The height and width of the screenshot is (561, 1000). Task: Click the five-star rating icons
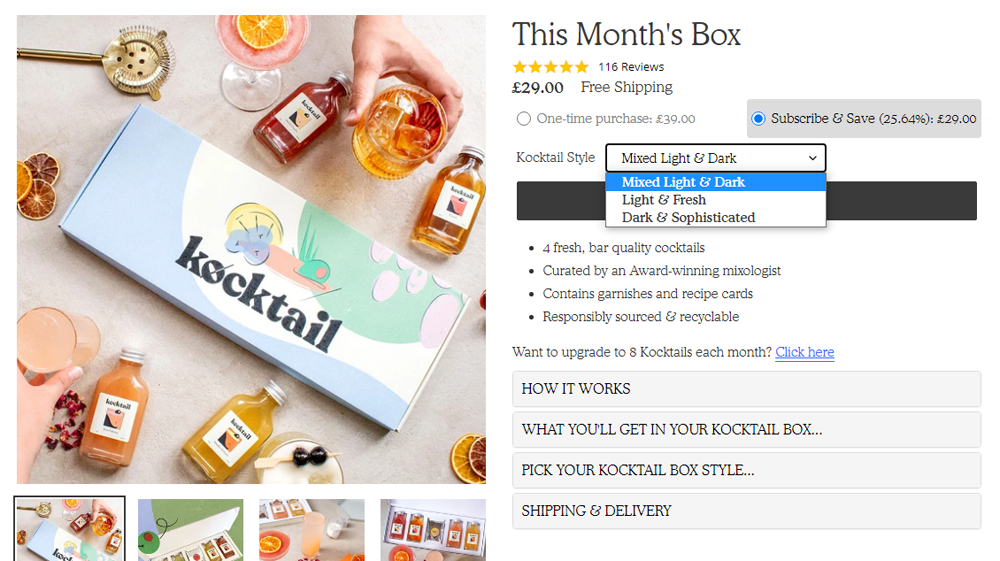coord(550,67)
